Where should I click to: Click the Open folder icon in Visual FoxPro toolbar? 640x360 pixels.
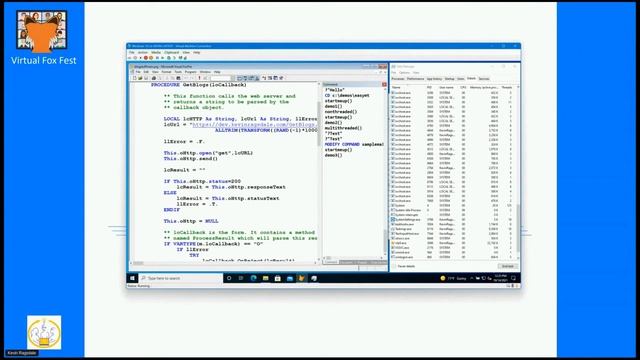point(140,78)
